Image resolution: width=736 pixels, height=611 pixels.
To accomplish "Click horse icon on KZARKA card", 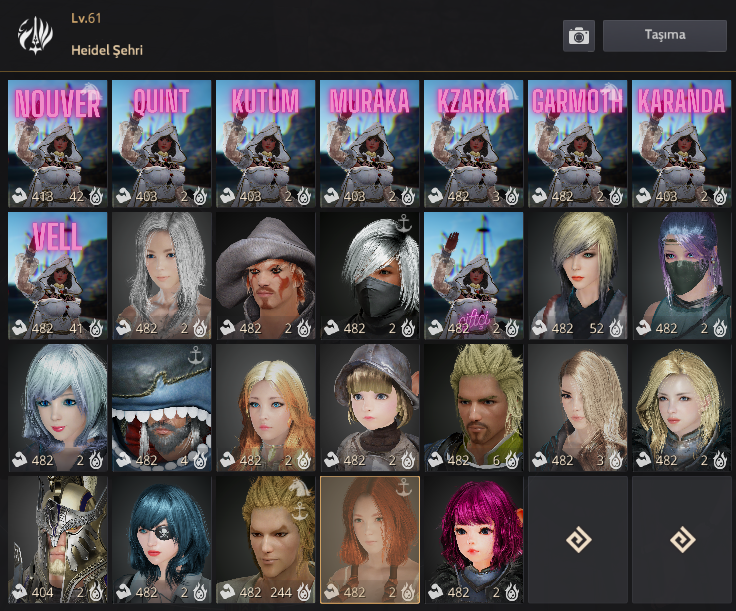I will (508, 90).
